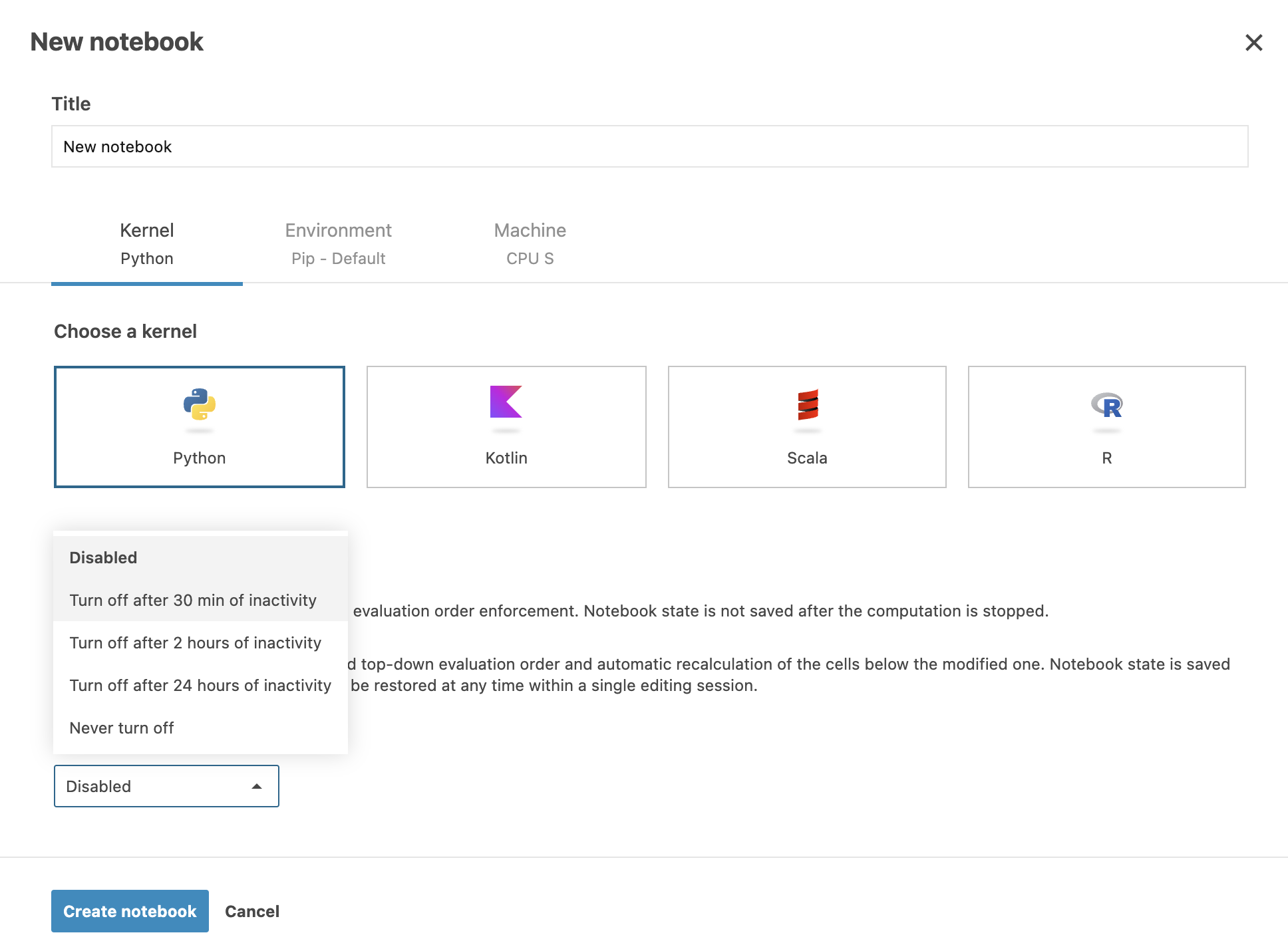Pick Turn off after 24 hours option
Viewport: 1288px width, 951px height.
[x=200, y=685]
